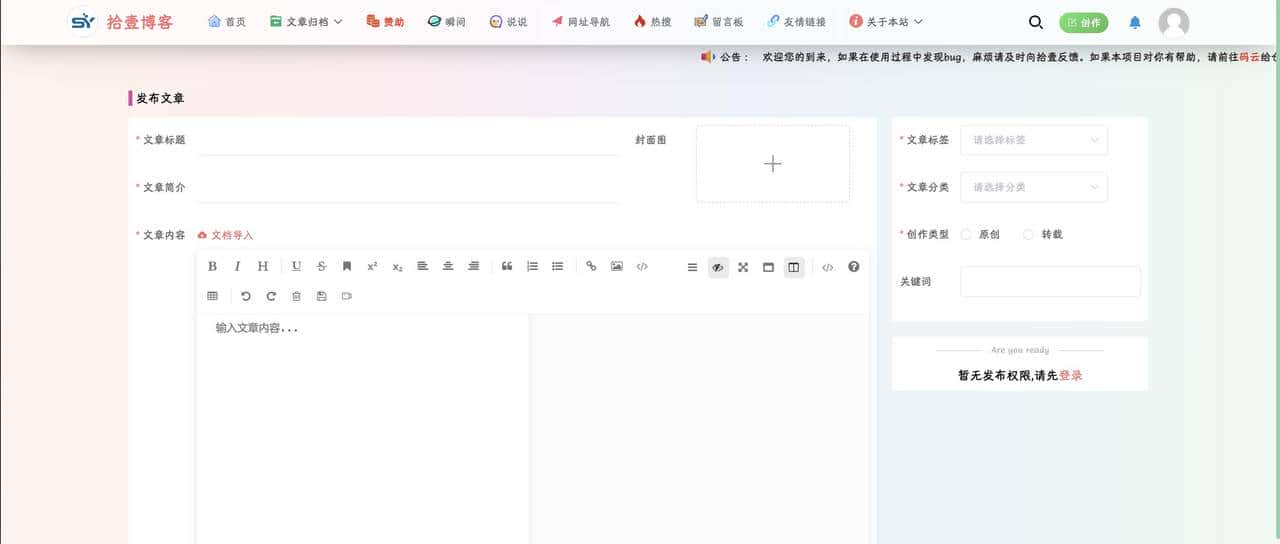Insert a hyperlink via the link icon
Image resolution: width=1280 pixels, height=544 pixels.
(x=591, y=267)
